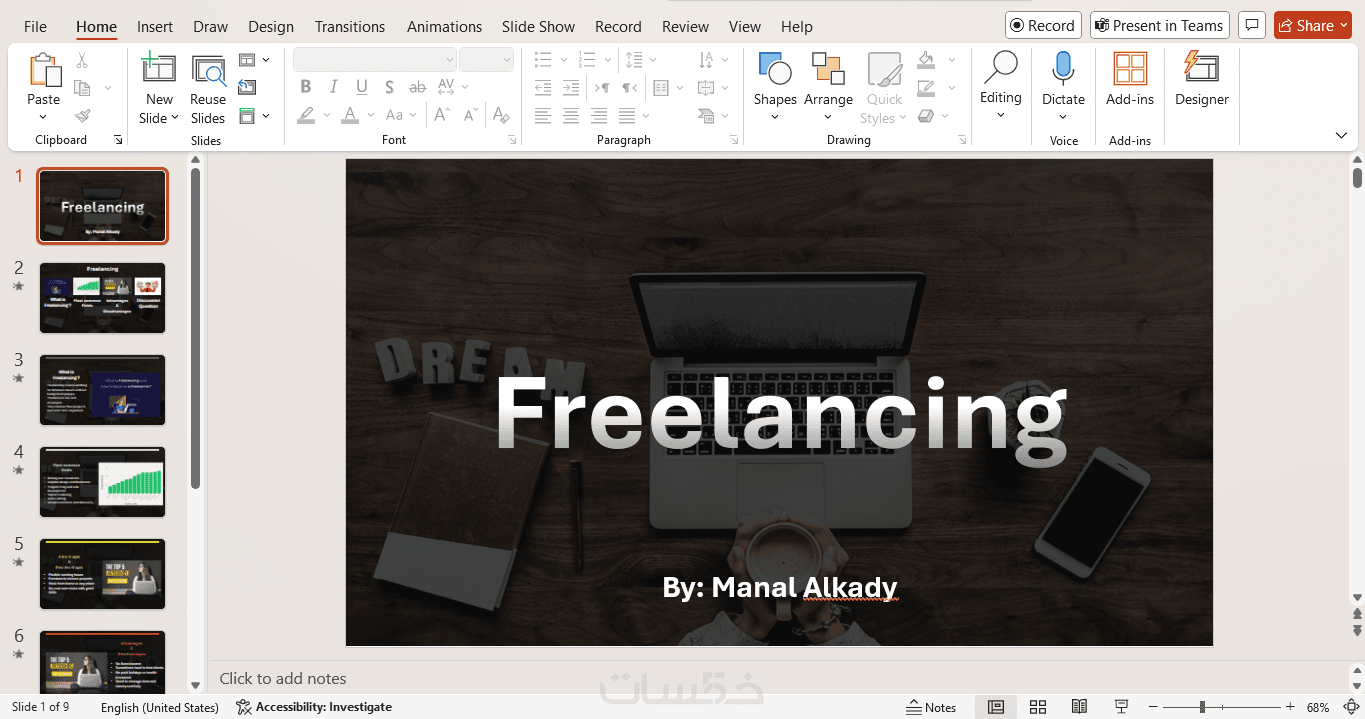Click Convert to SmartArt icon
1365x719 pixels.
(706, 115)
